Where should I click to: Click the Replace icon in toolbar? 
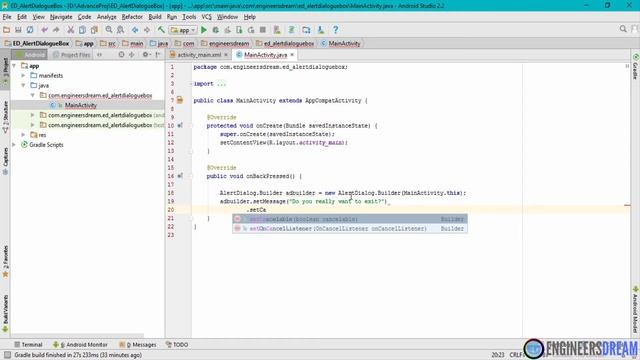point(120,30)
